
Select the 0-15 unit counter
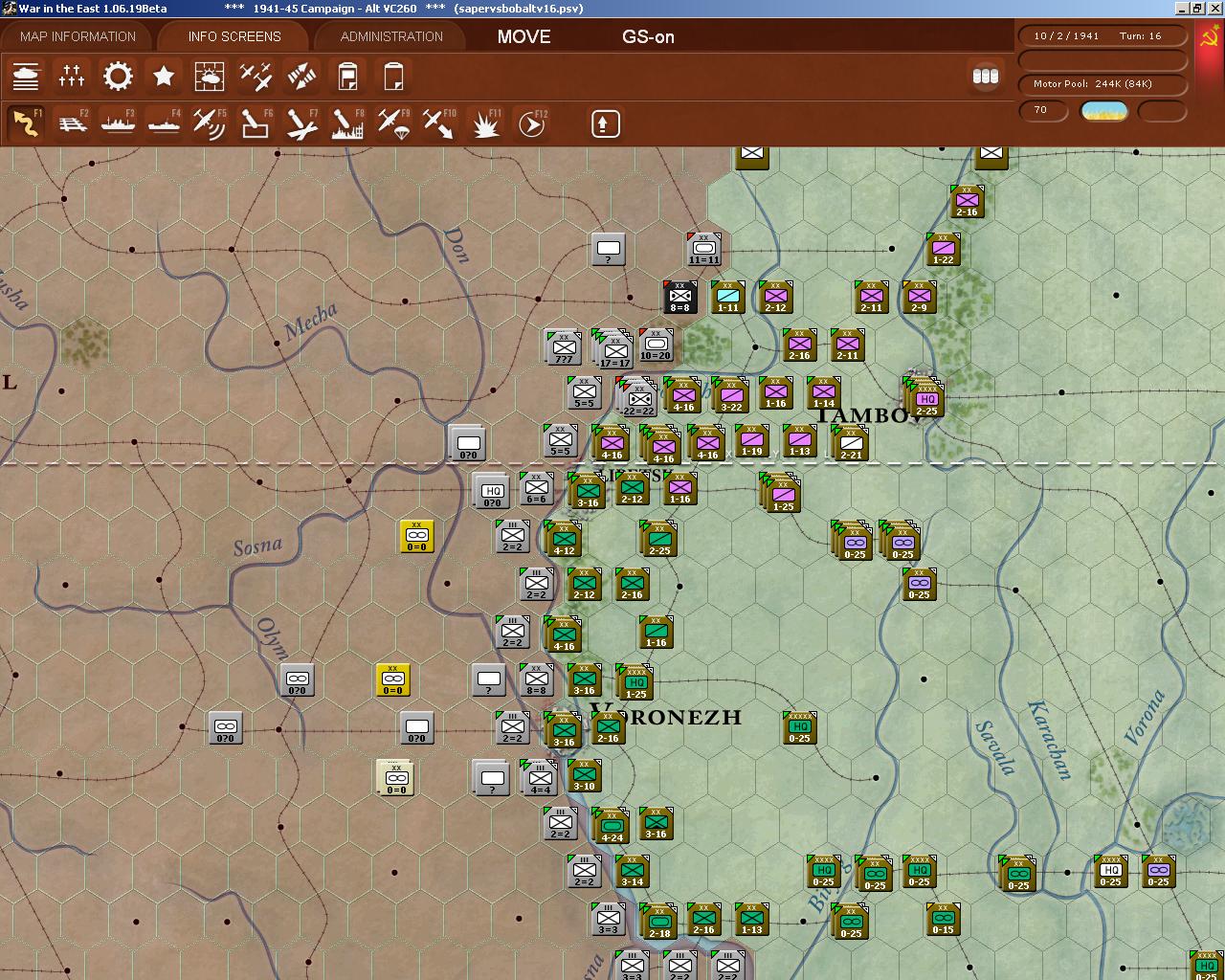coord(943,919)
